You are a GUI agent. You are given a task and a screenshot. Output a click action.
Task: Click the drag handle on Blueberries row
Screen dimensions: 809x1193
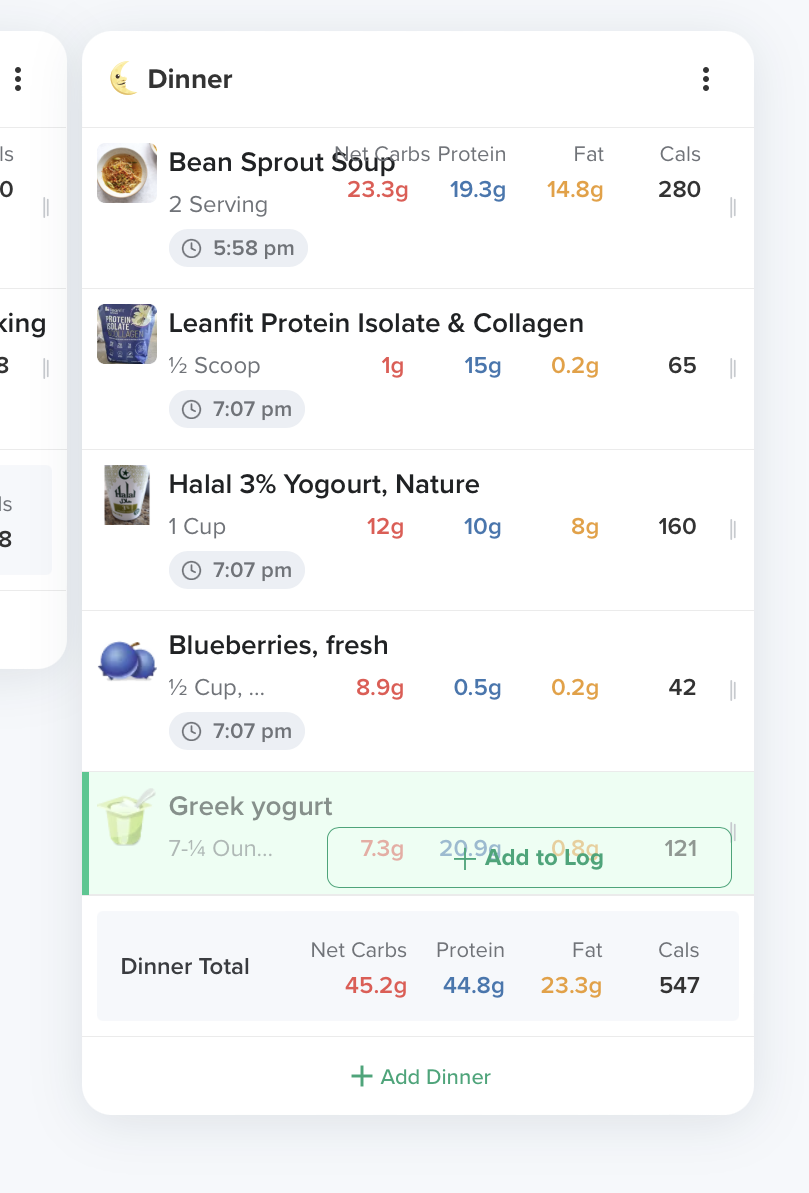[x=732, y=690]
